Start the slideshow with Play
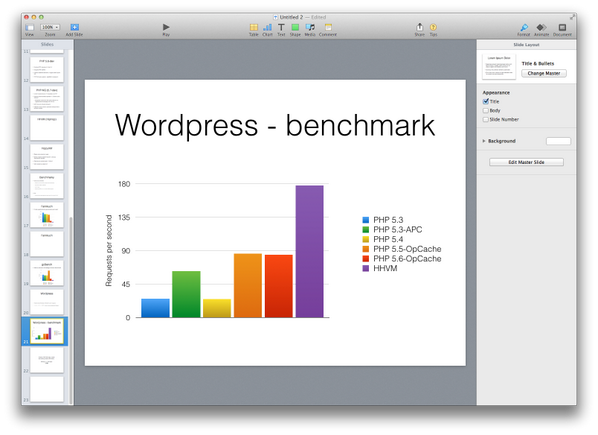This screenshot has width=598, height=435. click(166, 27)
